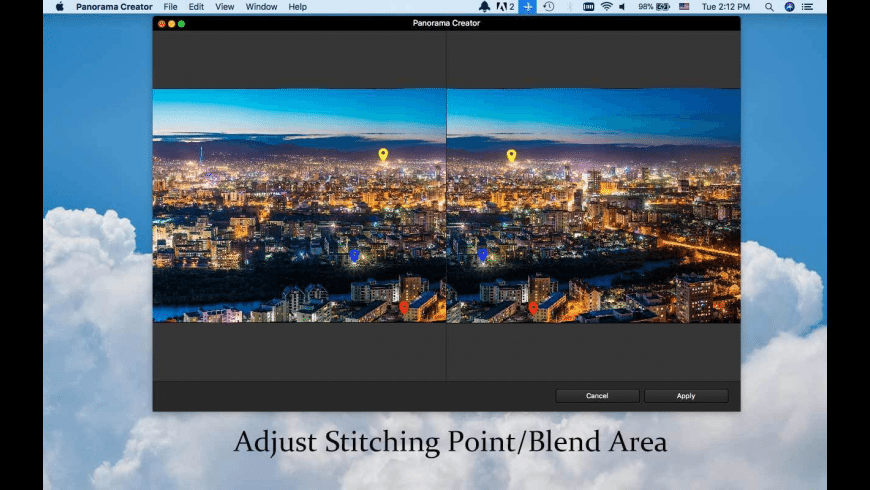Image resolution: width=870 pixels, height=490 pixels.
Task: Open the US flag input source menu
Action: point(684,7)
